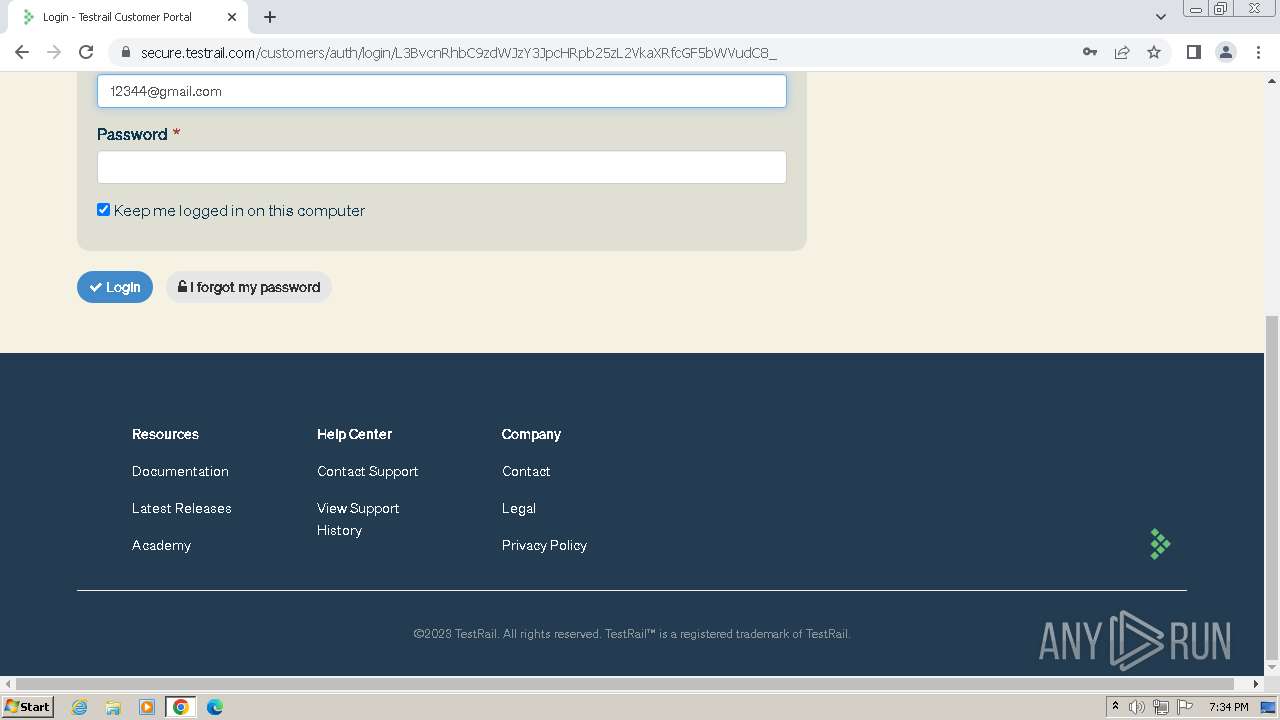Launch Internet Explorer from the taskbar
Image resolution: width=1280 pixels, height=720 pixels.
point(80,707)
